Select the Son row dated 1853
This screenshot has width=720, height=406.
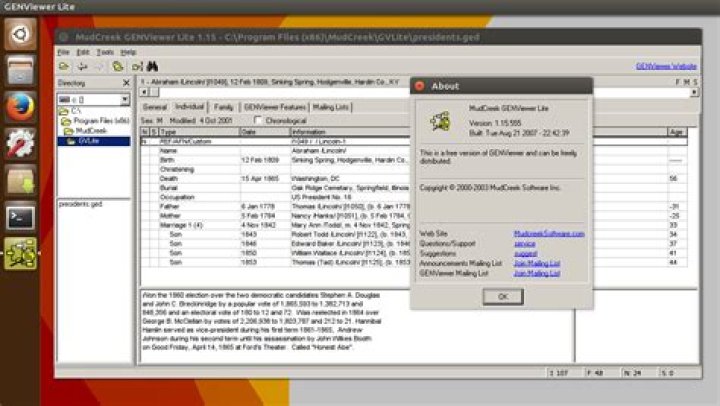[x=276, y=262]
